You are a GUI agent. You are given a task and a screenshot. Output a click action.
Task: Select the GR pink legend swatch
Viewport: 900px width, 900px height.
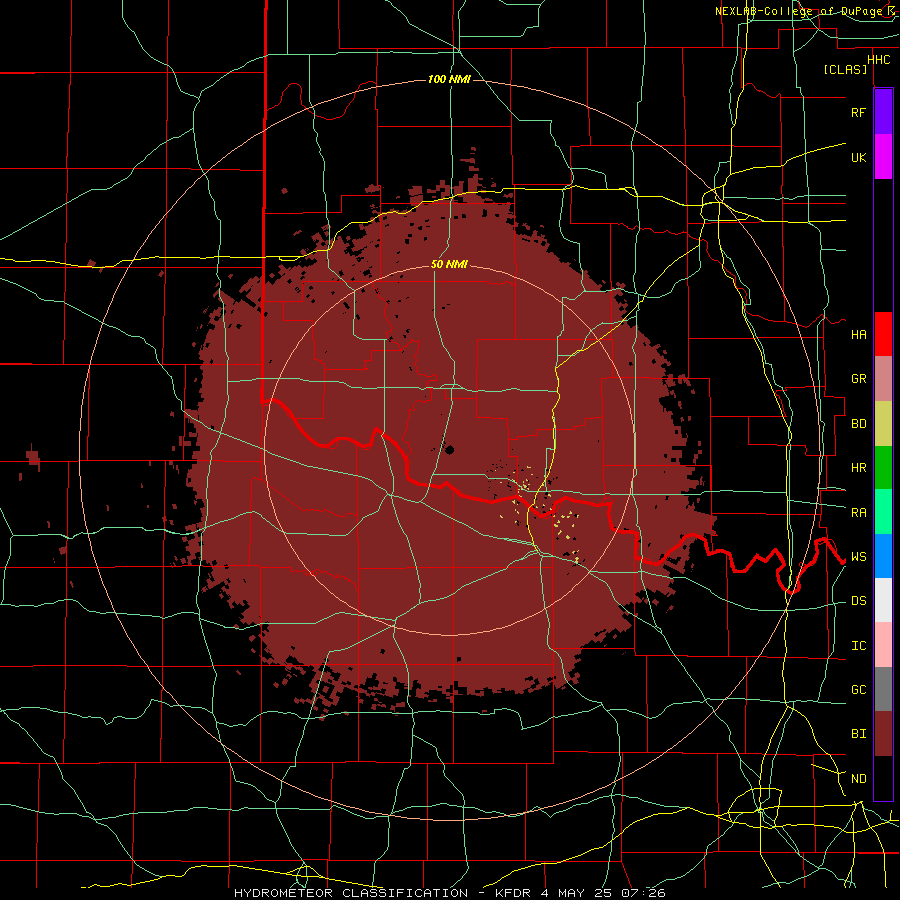click(x=883, y=379)
